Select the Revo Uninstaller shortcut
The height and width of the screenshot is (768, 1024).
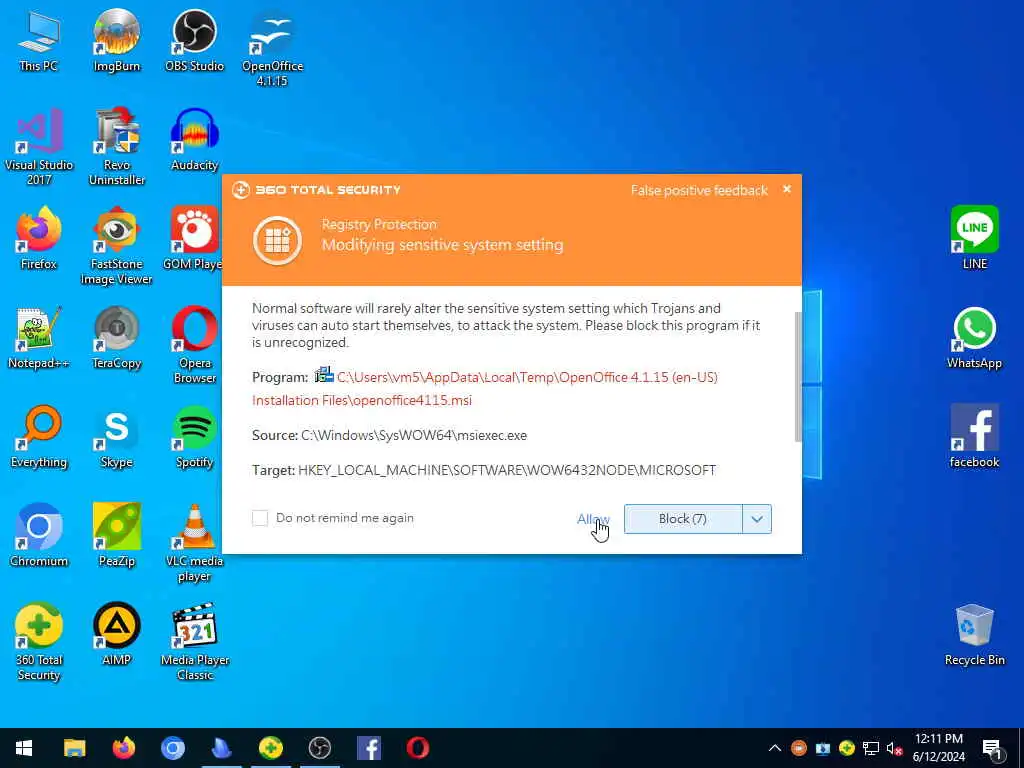(x=116, y=147)
